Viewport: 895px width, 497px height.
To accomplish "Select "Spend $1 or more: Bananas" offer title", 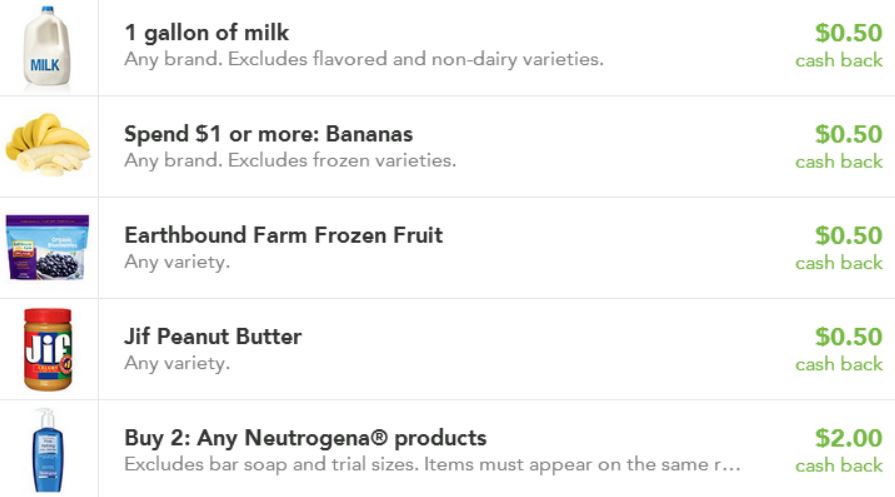I will tap(268, 134).
